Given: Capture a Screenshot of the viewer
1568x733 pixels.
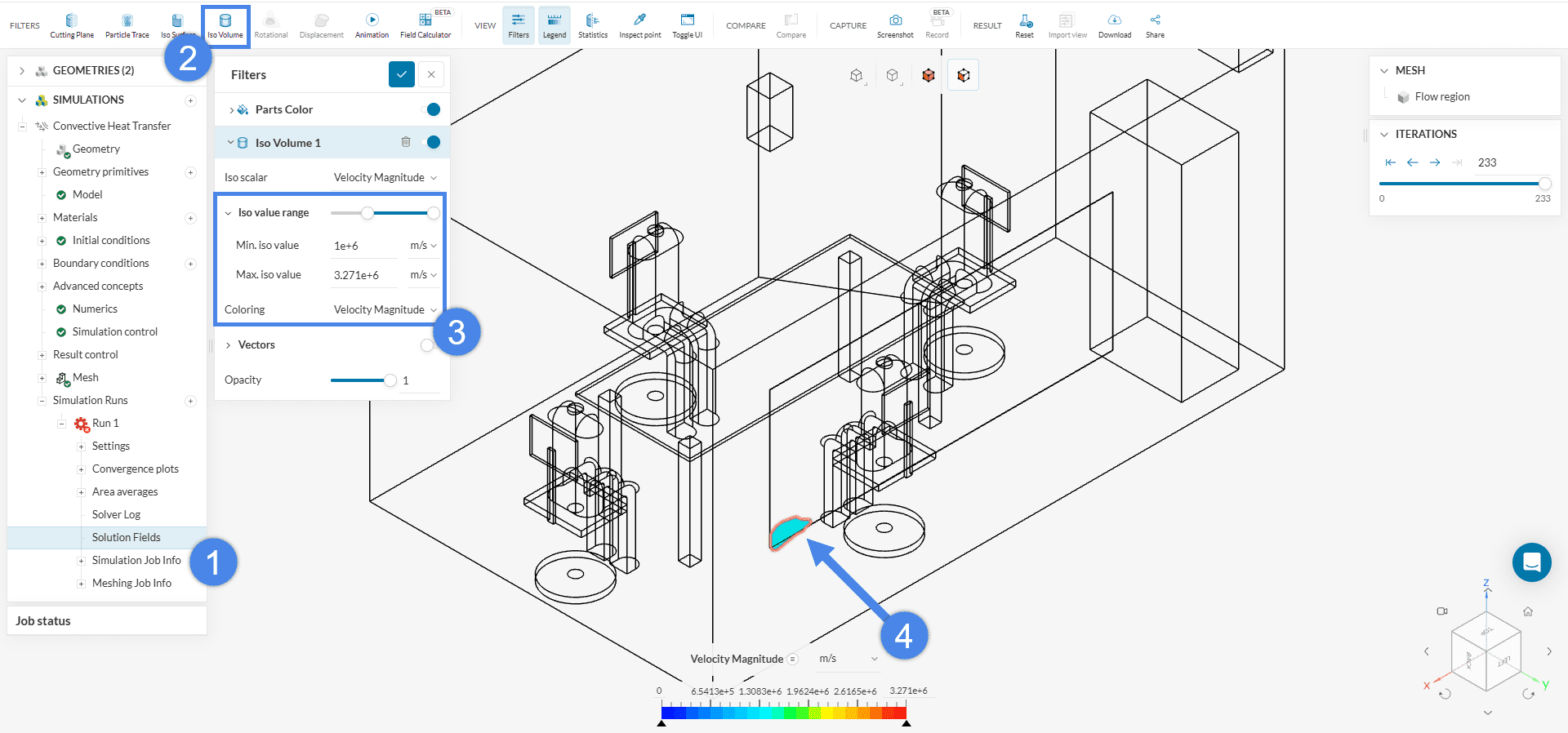Looking at the screenshot, I should tap(895, 25).
